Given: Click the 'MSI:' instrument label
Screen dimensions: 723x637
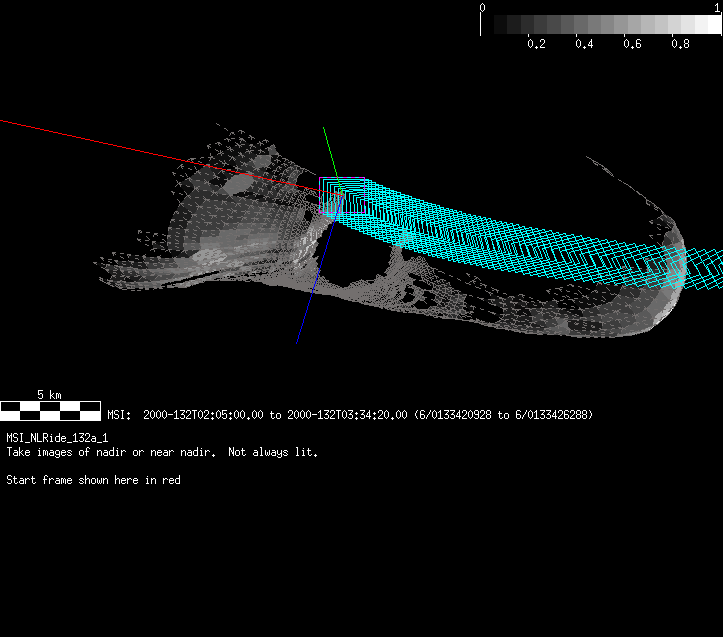Looking at the screenshot, I should pos(119,415).
